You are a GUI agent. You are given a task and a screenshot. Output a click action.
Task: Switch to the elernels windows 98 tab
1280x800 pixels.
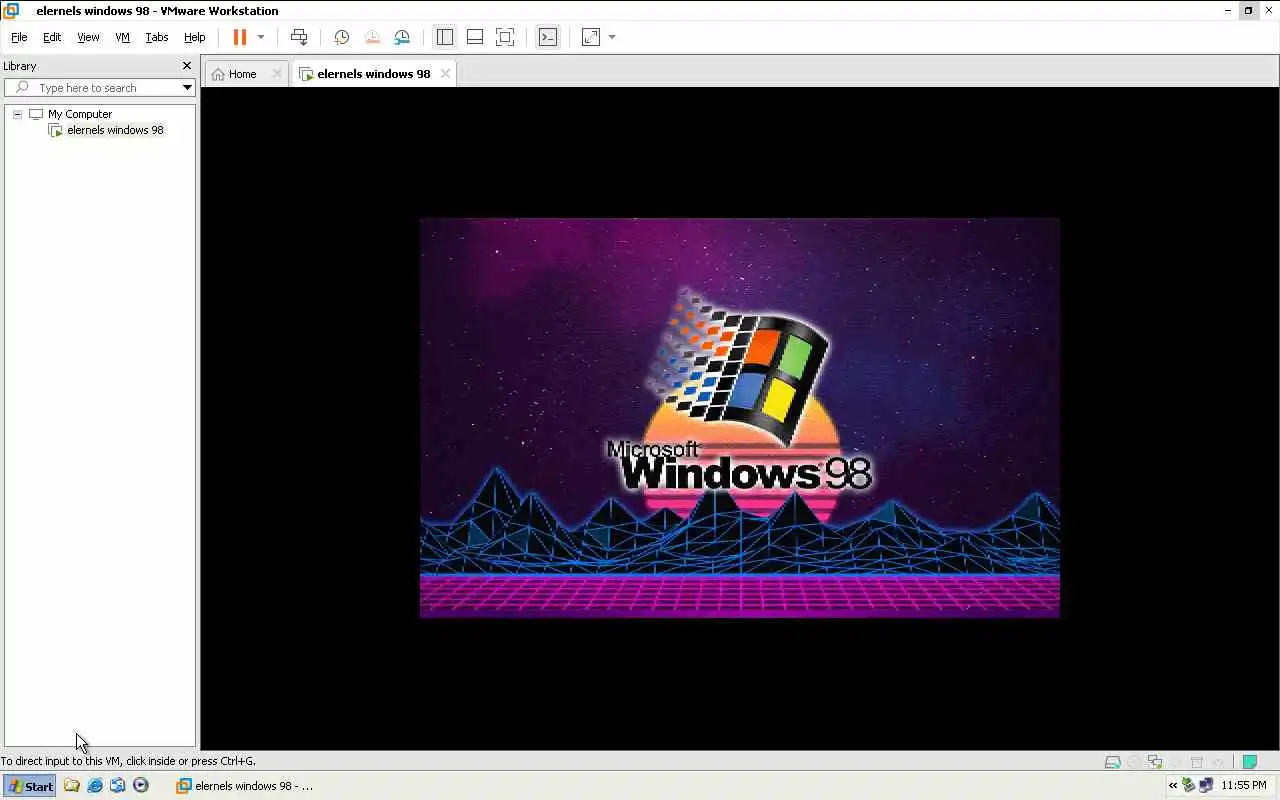pyautogui.click(x=374, y=74)
